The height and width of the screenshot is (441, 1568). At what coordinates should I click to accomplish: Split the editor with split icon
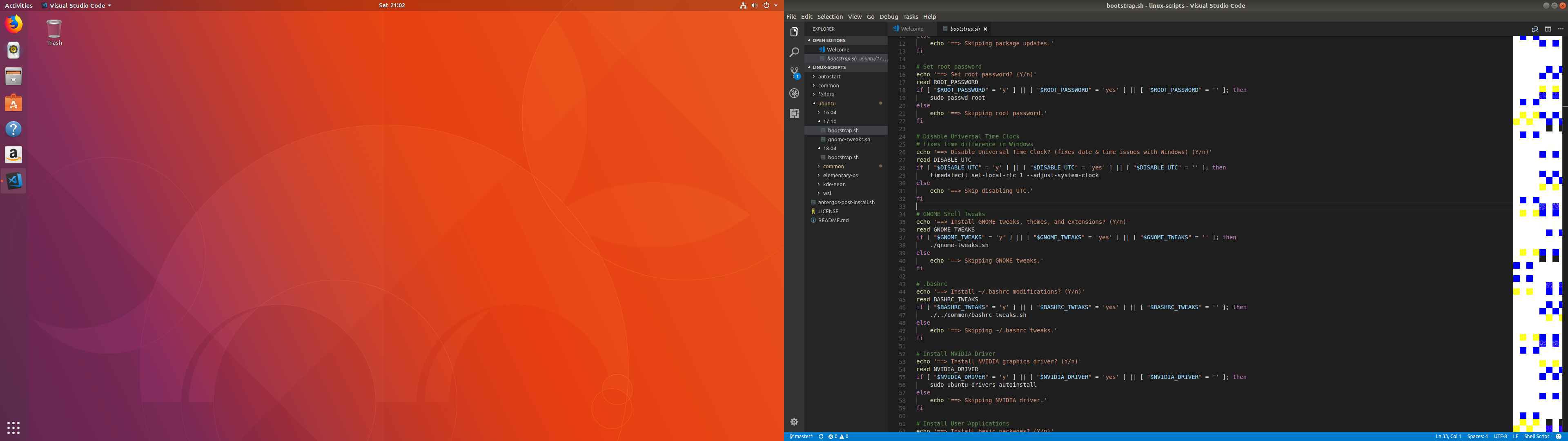[1547, 29]
